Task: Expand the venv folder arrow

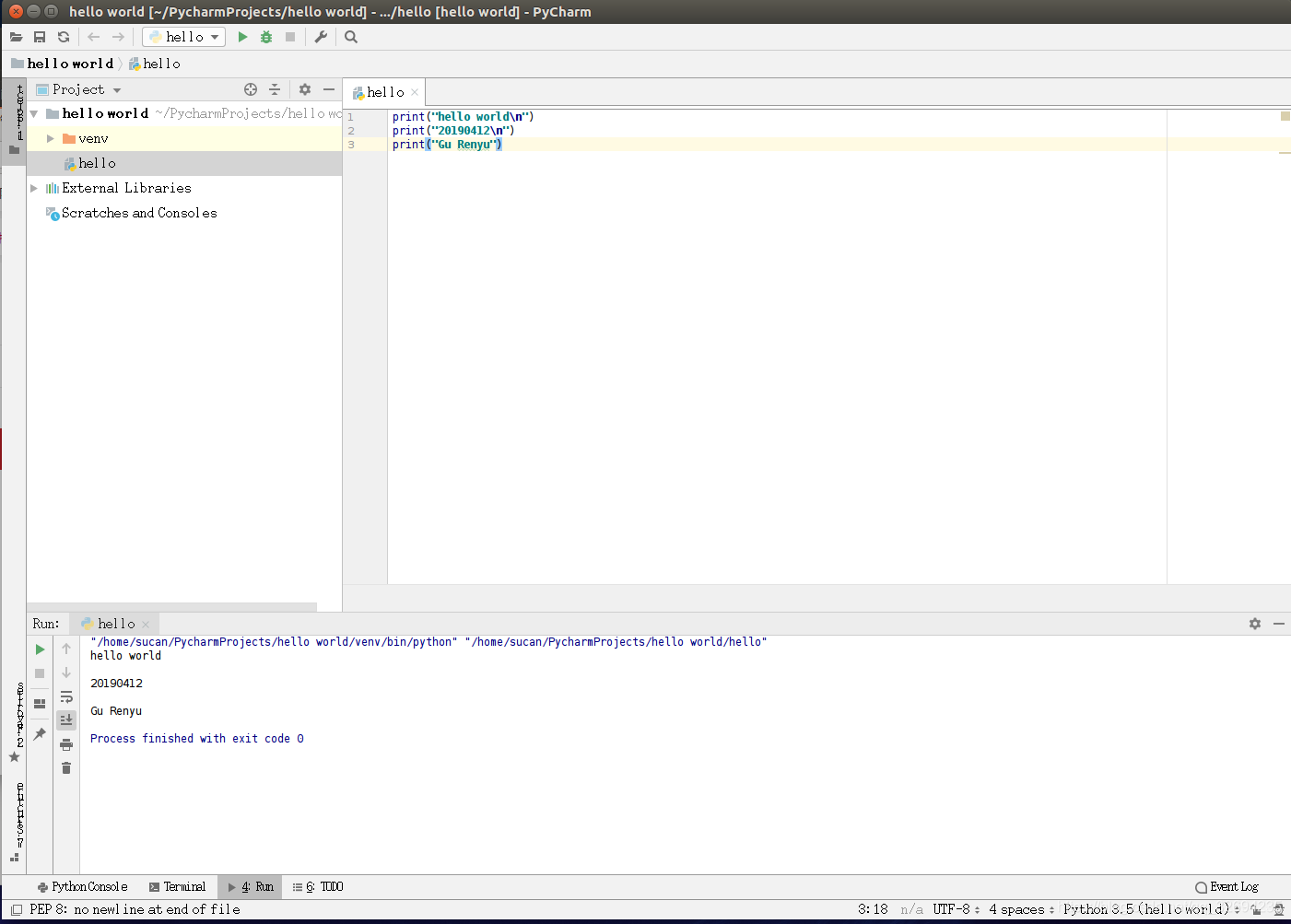Action: [51, 138]
